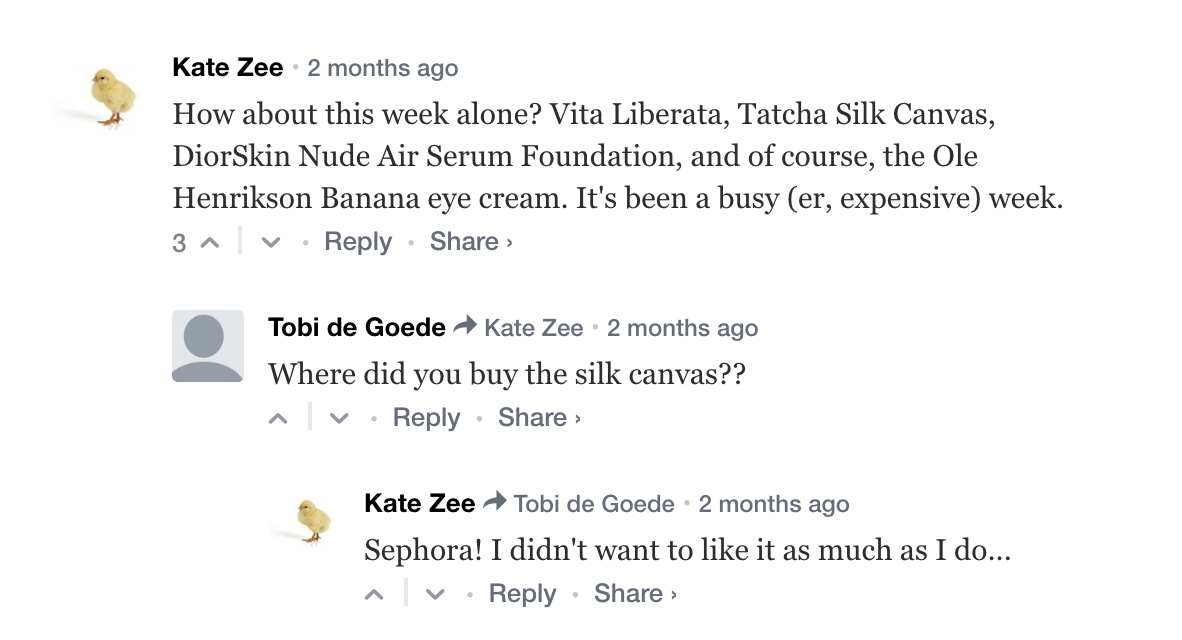Upvote Kate Zee's Sephora reply

[x=375, y=595]
